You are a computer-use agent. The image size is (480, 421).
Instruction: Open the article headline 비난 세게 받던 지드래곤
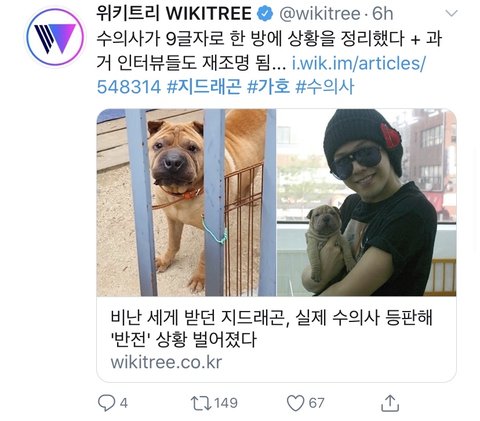(271, 328)
